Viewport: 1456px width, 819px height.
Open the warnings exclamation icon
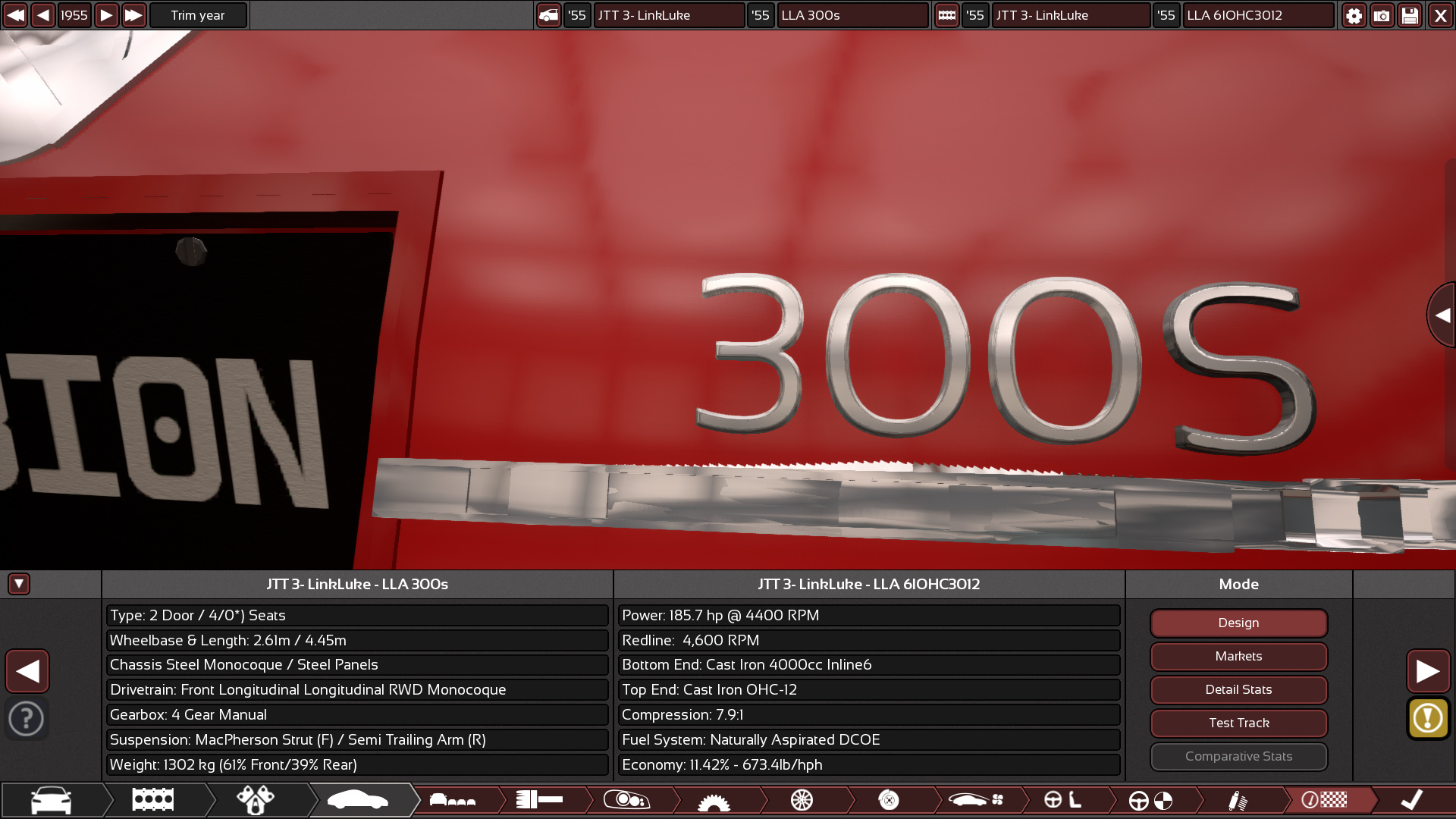[x=1428, y=718]
